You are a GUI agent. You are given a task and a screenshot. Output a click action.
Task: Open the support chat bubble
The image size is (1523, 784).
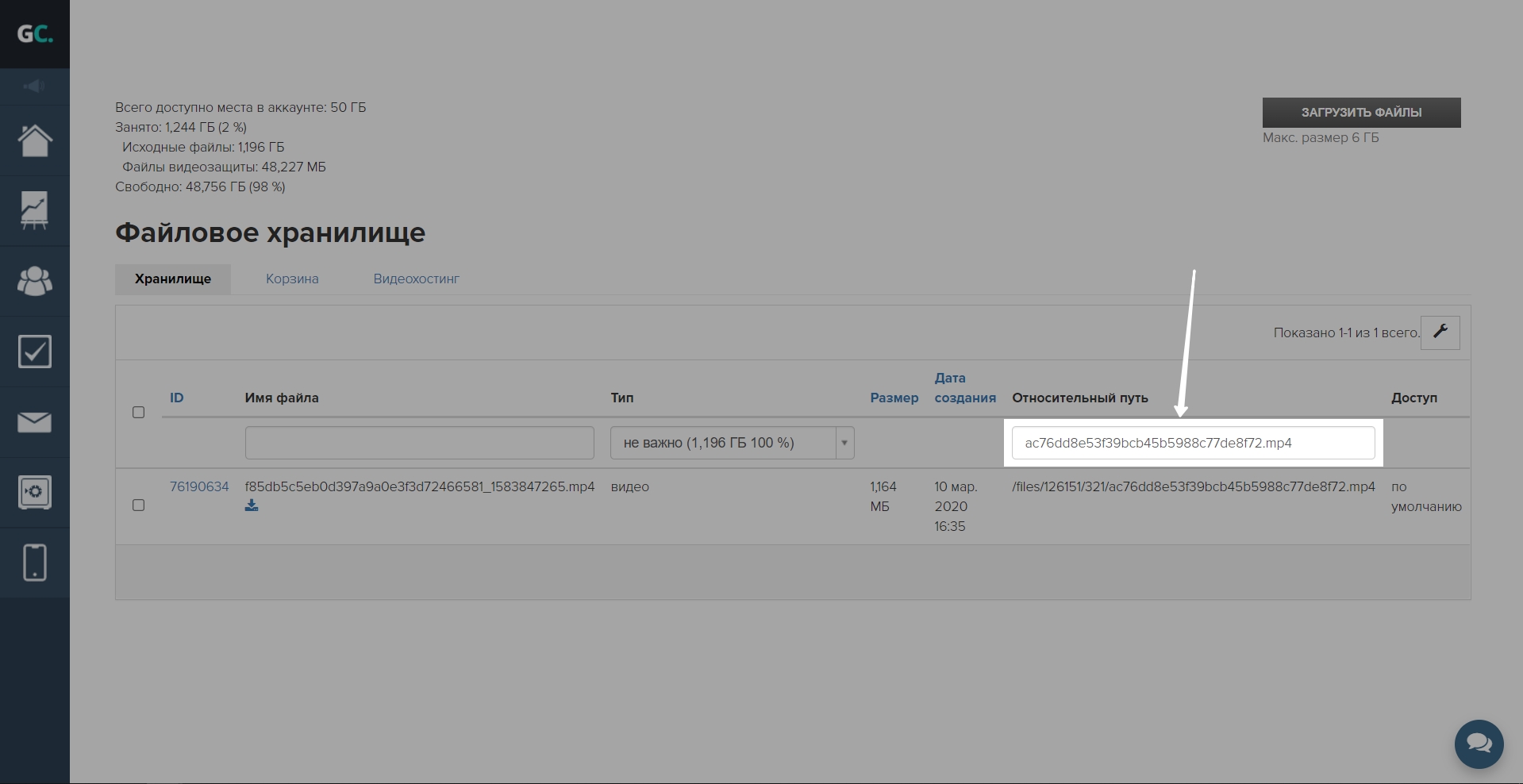[x=1479, y=744]
